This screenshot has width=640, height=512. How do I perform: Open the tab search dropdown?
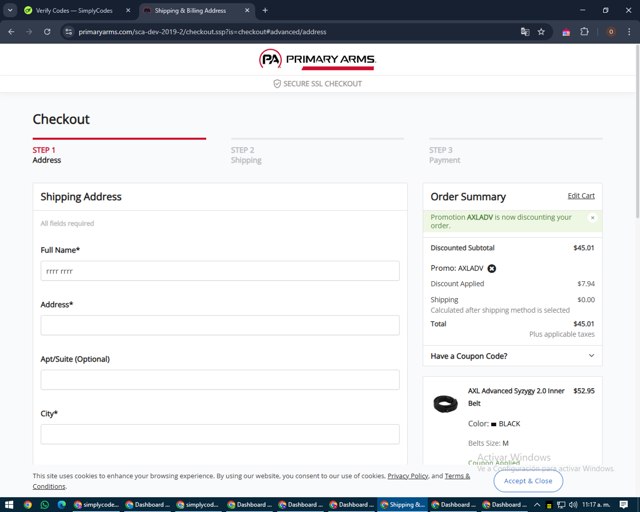pyautogui.click(x=10, y=10)
